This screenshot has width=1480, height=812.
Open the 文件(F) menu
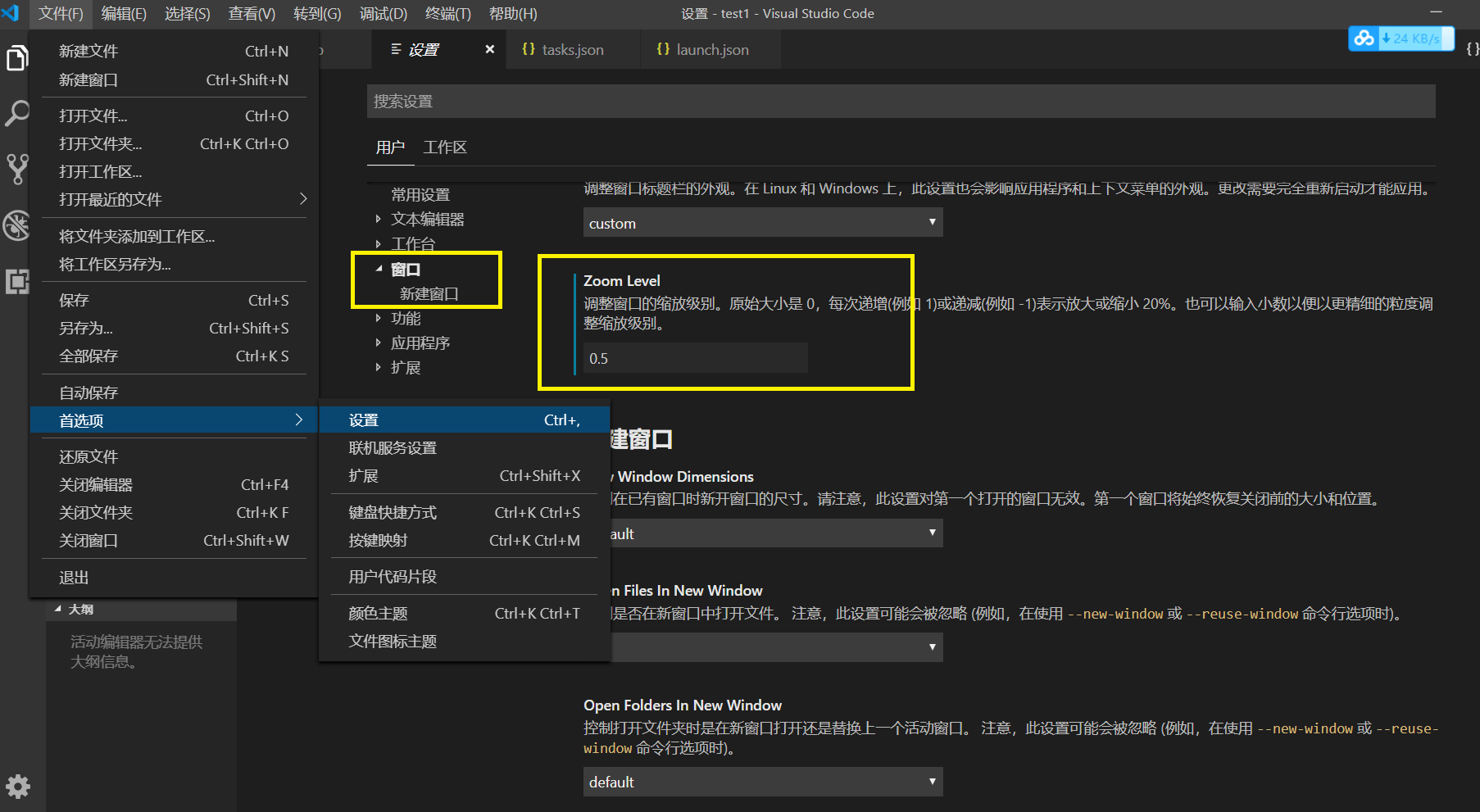61,14
